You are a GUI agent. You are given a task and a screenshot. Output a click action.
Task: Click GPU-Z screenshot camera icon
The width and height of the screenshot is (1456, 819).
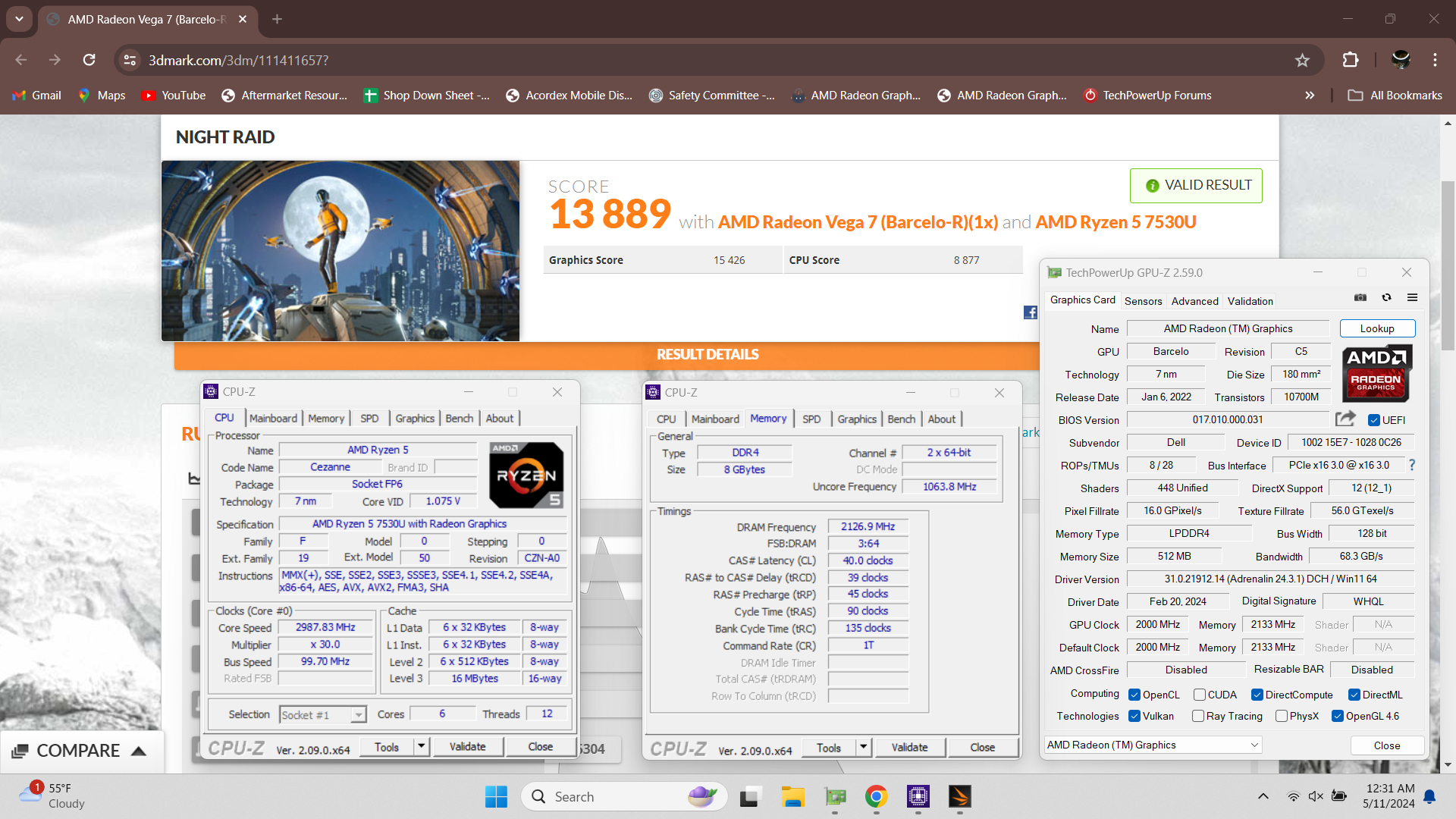point(1360,298)
